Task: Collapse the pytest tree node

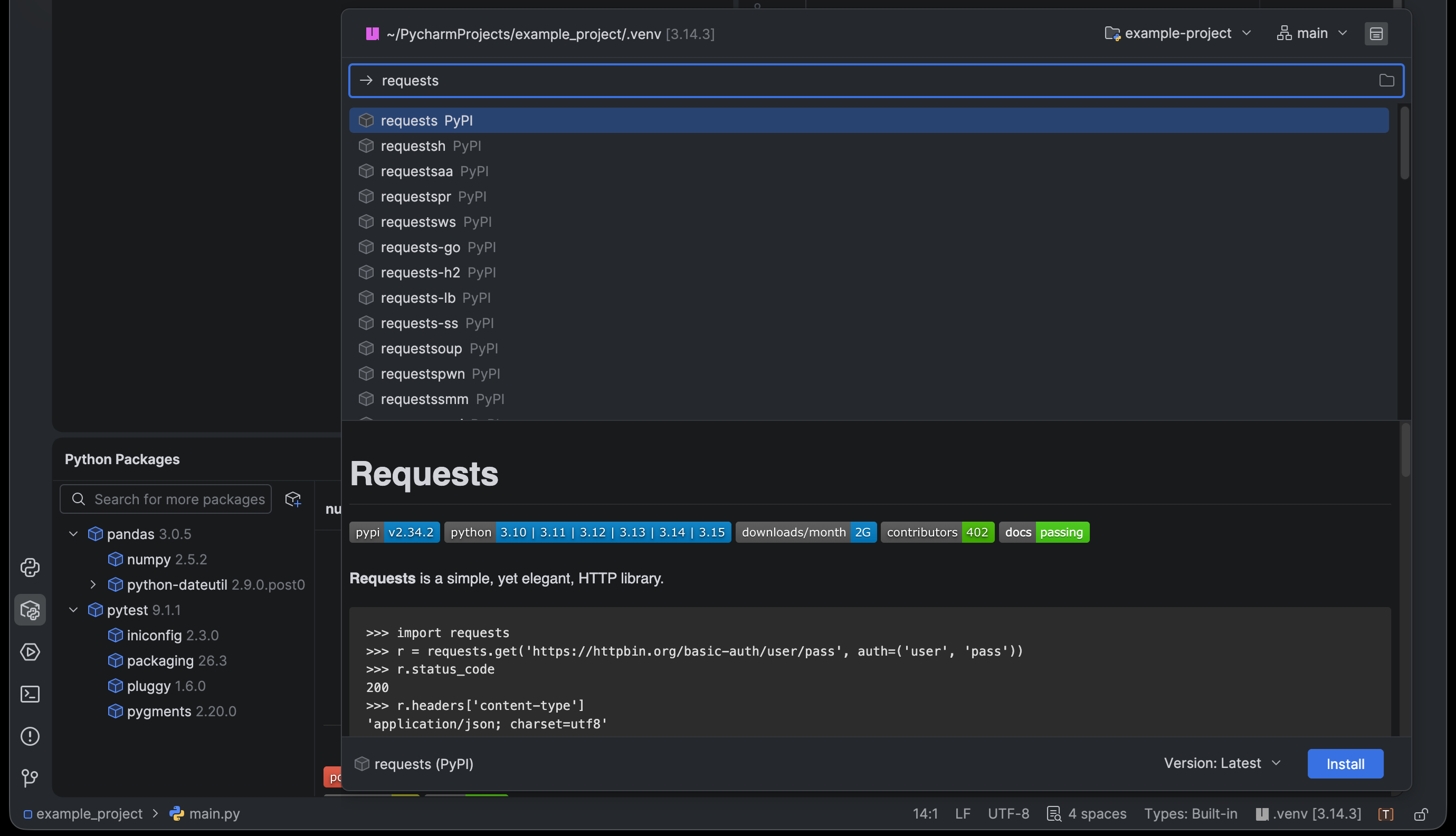Action: tap(73, 609)
